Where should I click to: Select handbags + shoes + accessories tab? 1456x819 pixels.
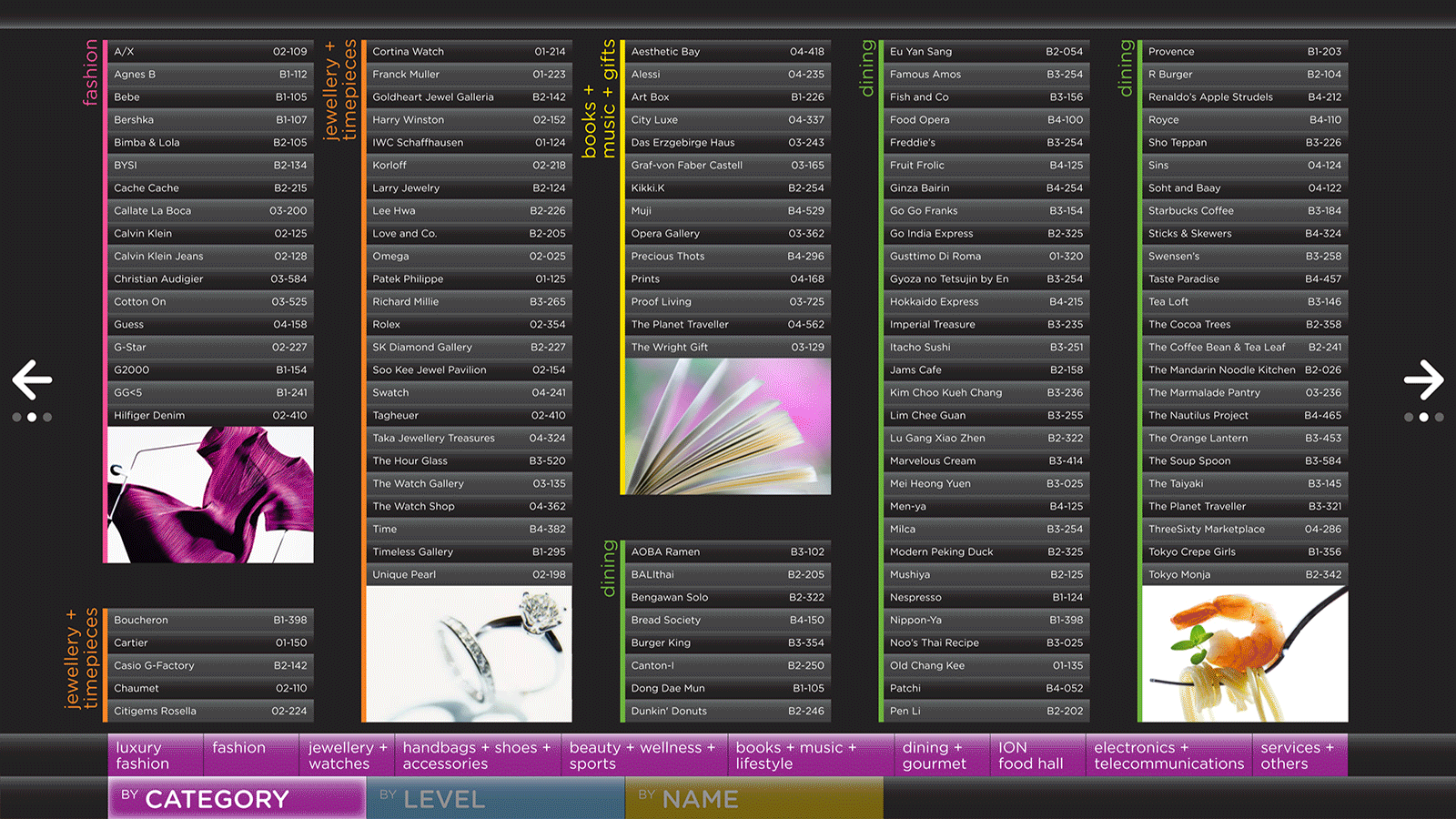pos(478,755)
